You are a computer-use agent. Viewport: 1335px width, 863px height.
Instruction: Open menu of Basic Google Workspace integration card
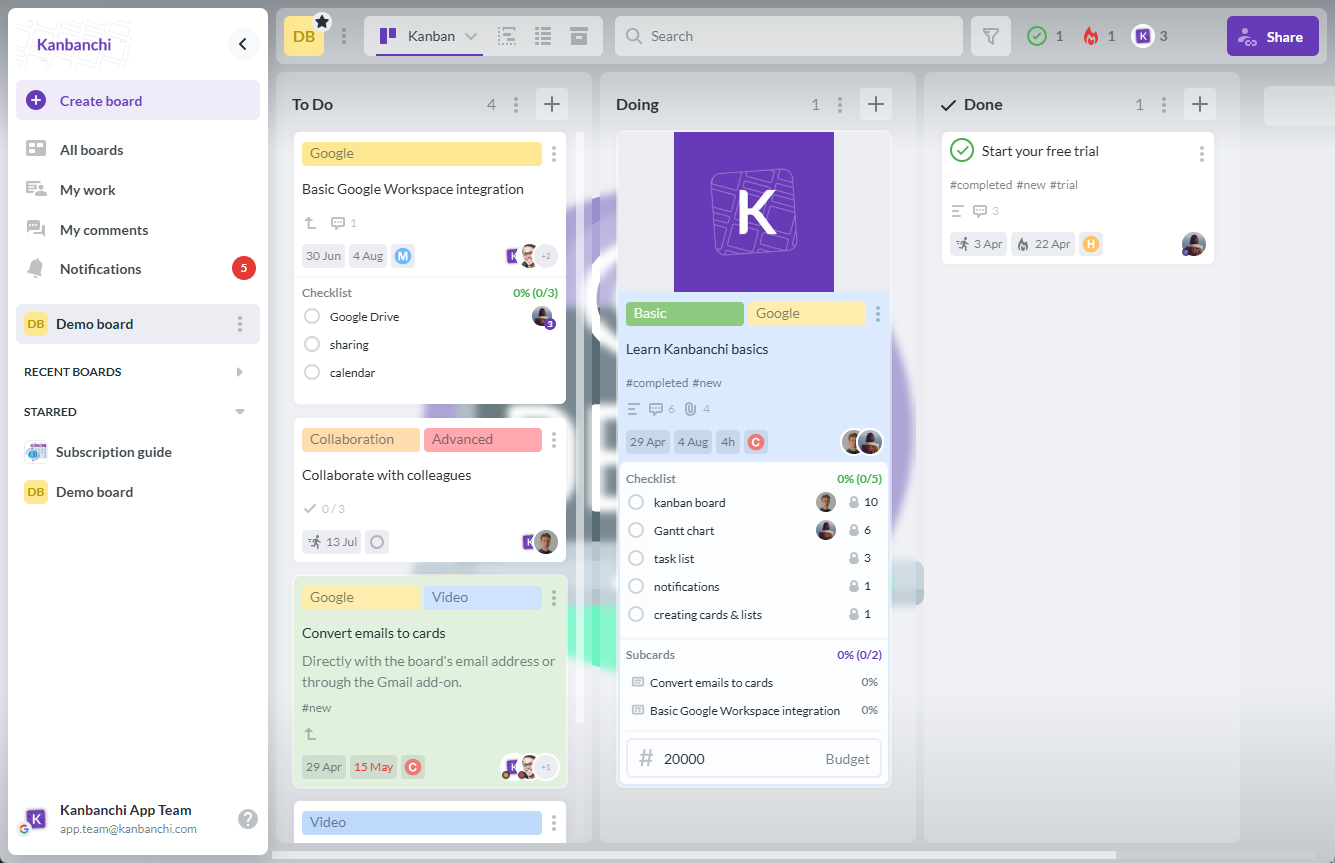click(554, 154)
